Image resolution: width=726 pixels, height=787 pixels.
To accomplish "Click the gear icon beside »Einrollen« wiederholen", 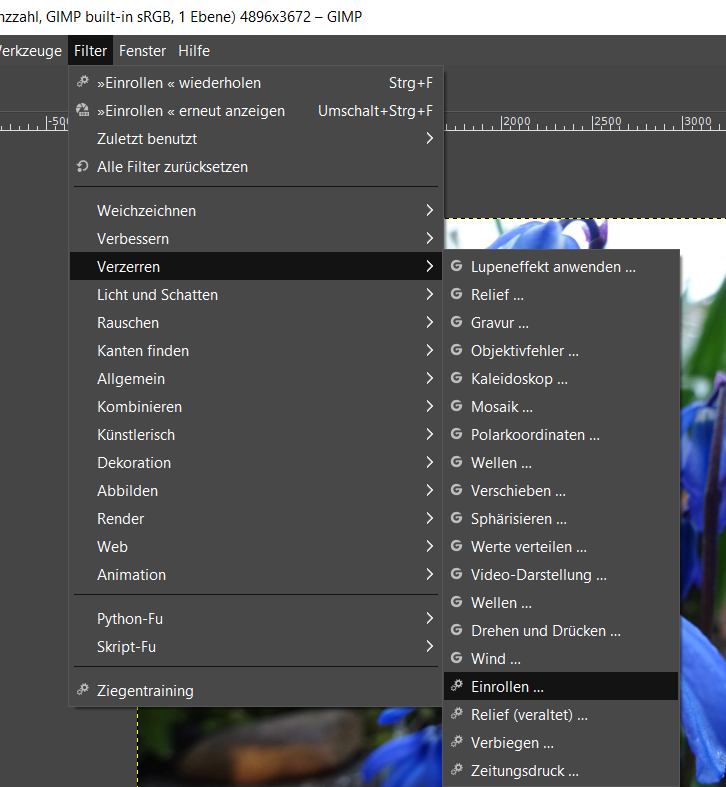I will click(x=83, y=83).
